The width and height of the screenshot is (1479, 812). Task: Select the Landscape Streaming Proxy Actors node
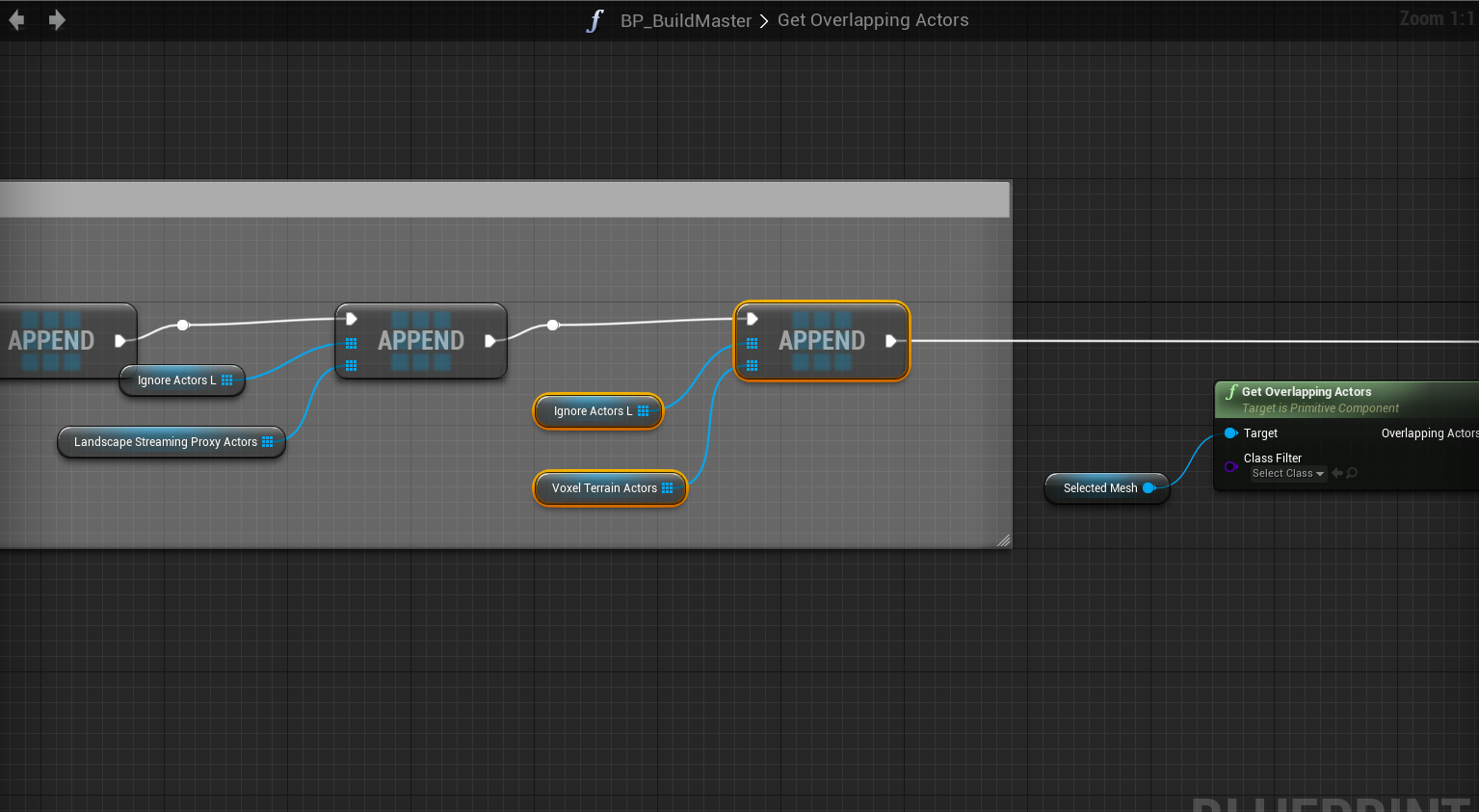pos(164,442)
